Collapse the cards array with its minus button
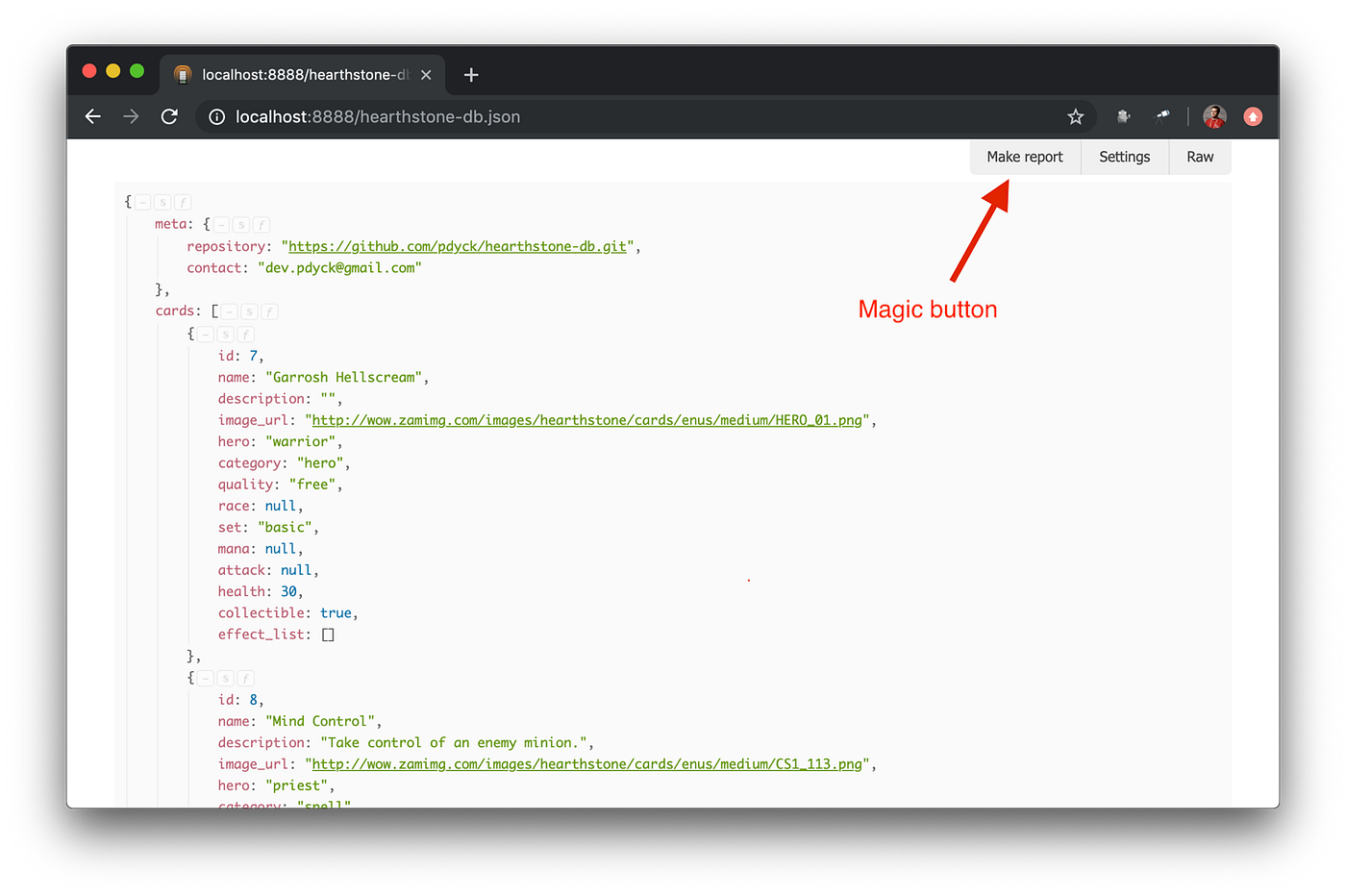This screenshot has height=896, width=1346. point(230,311)
